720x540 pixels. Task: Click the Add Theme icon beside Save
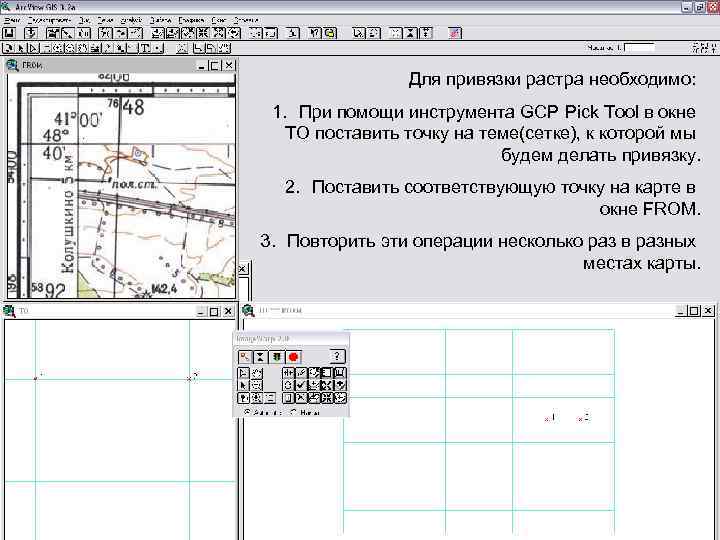pyautogui.click(x=30, y=33)
